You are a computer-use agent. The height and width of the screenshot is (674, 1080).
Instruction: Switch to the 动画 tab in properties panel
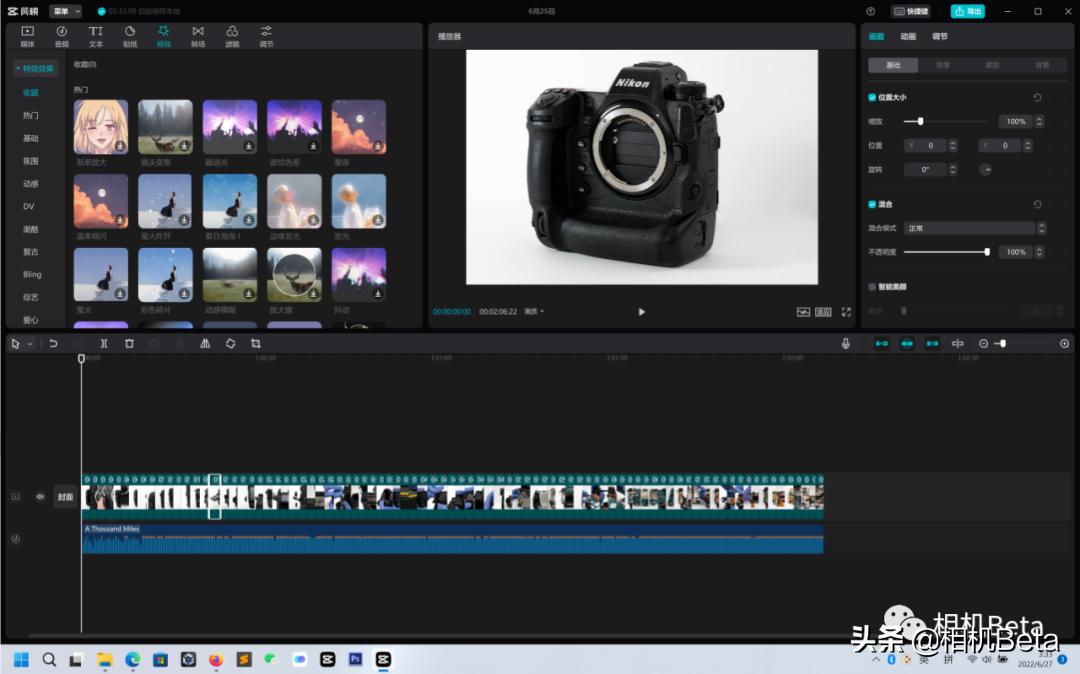click(x=908, y=36)
